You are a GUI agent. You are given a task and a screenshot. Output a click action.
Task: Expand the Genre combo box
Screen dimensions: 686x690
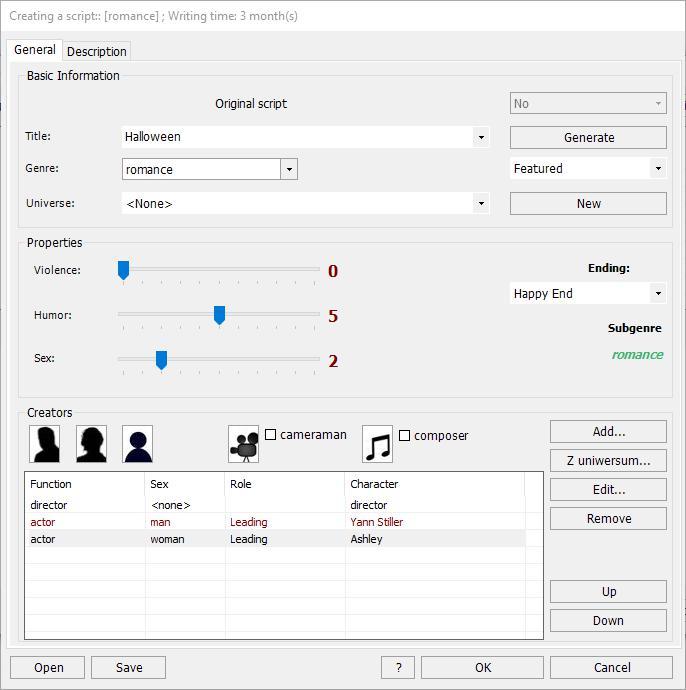pyautogui.click(x=289, y=169)
